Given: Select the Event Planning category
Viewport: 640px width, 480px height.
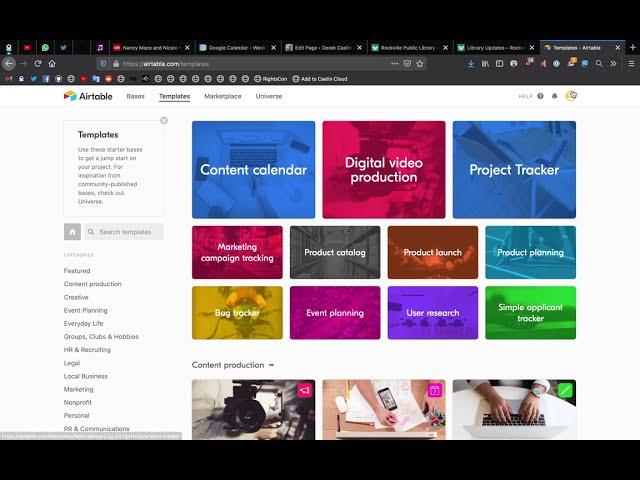Looking at the screenshot, I should coord(86,310).
